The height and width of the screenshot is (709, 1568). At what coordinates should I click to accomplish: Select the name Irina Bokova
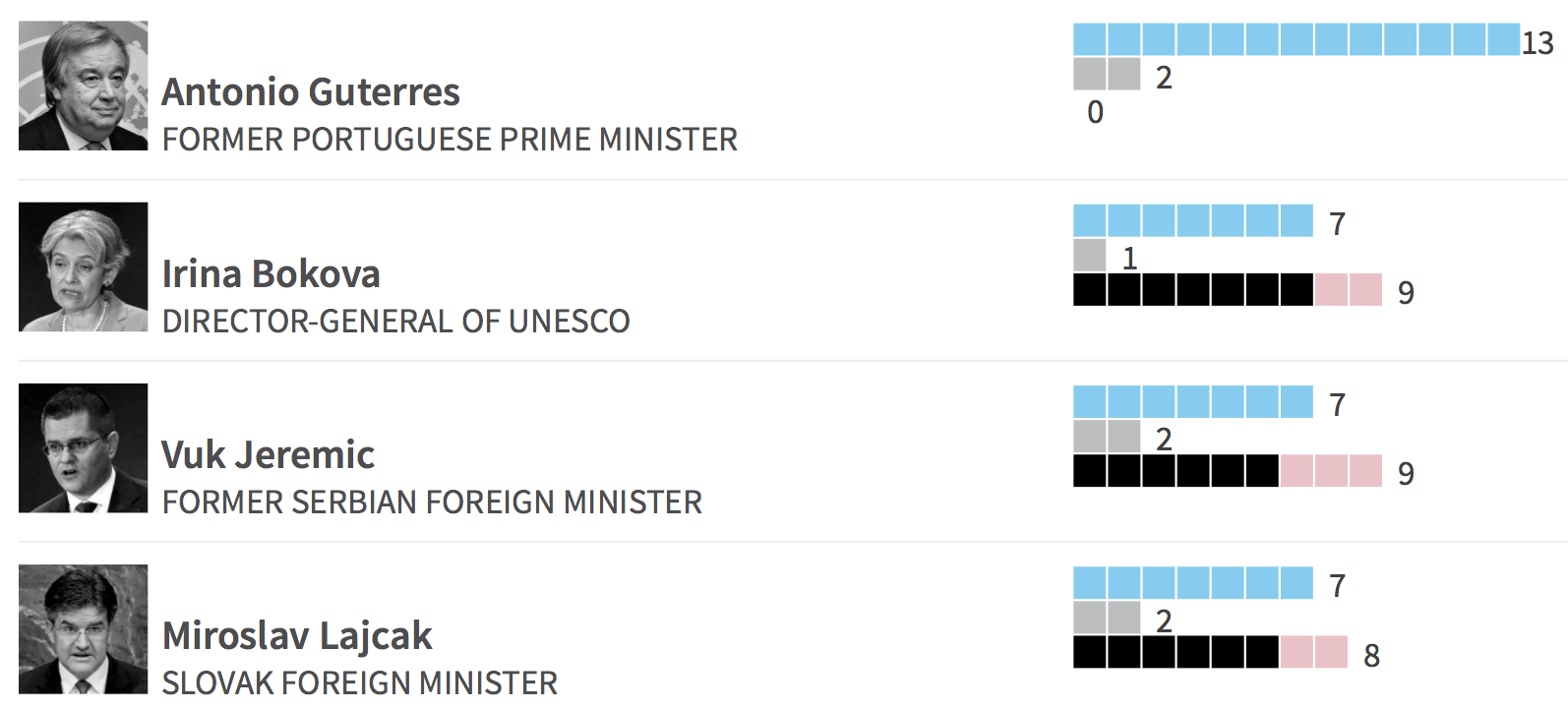[x=271, y=274]
